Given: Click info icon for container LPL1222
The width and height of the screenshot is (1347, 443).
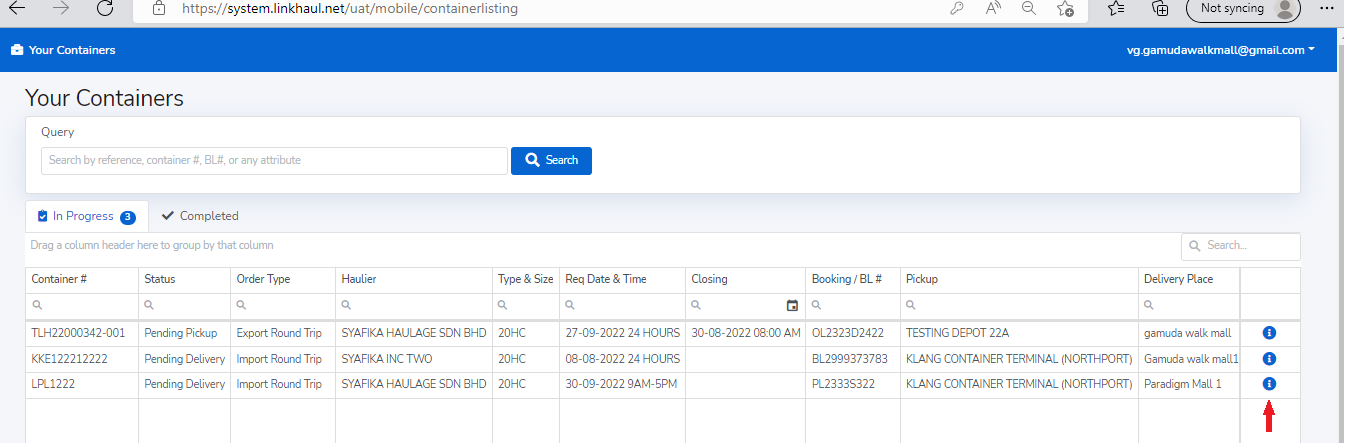Looking at the screenshot, I should tap(1269, 384).
